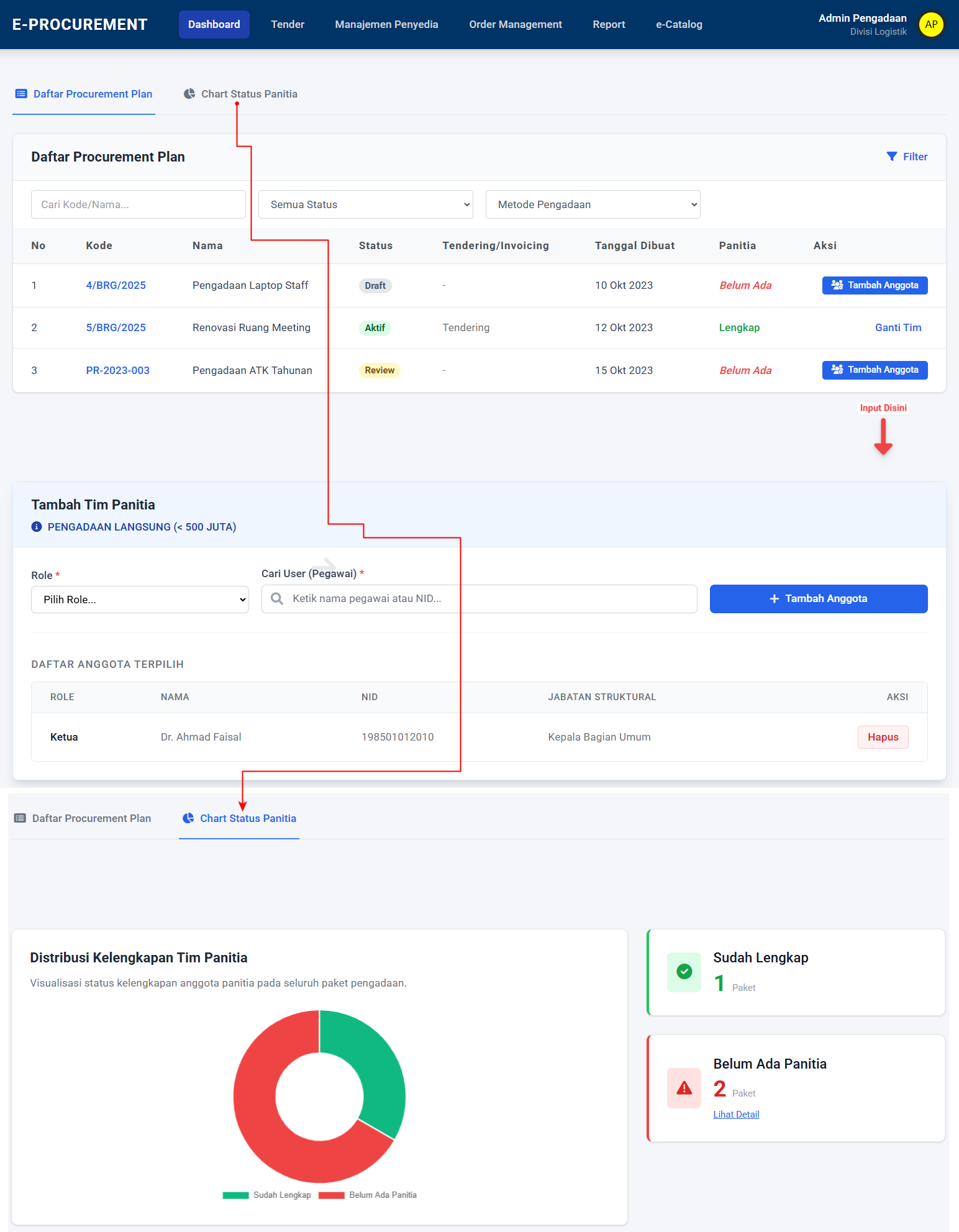Image resolution: width=959 pixels, height=1232 pixels.
Task: Click the pie chart icon in lower tab bar
Action: tap(188, 818)
